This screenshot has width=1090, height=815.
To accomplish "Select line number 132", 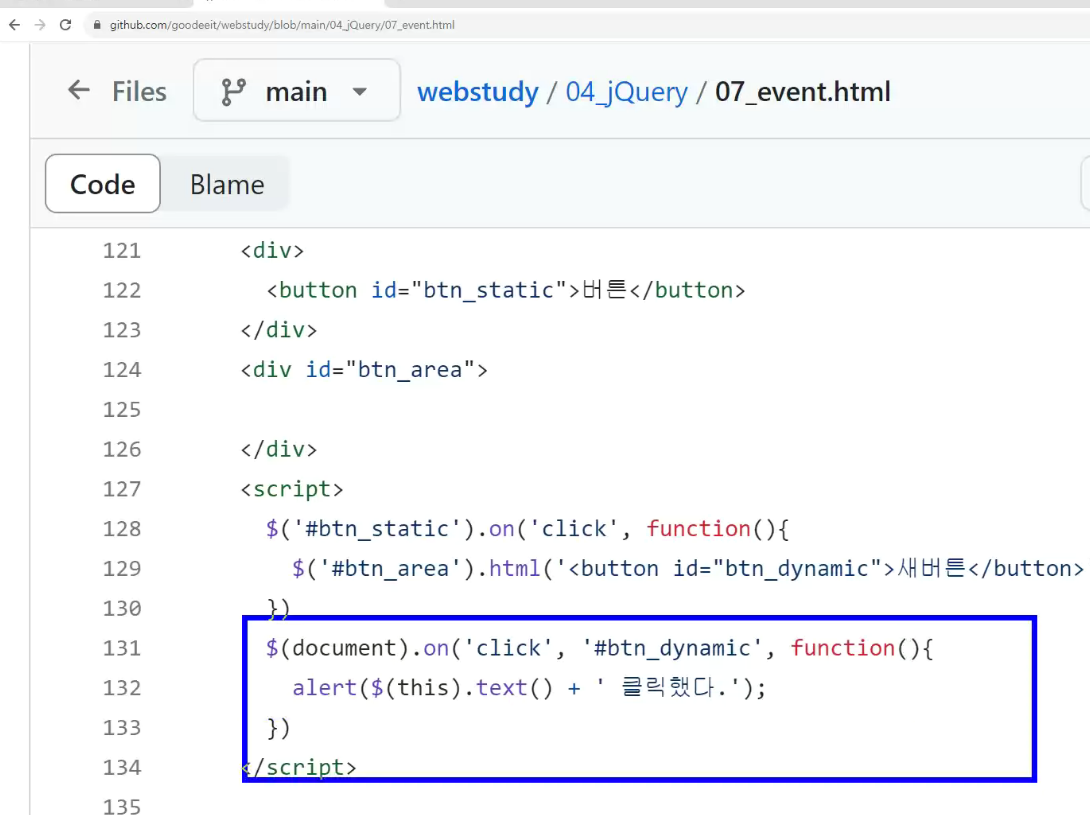I will 122,688.
